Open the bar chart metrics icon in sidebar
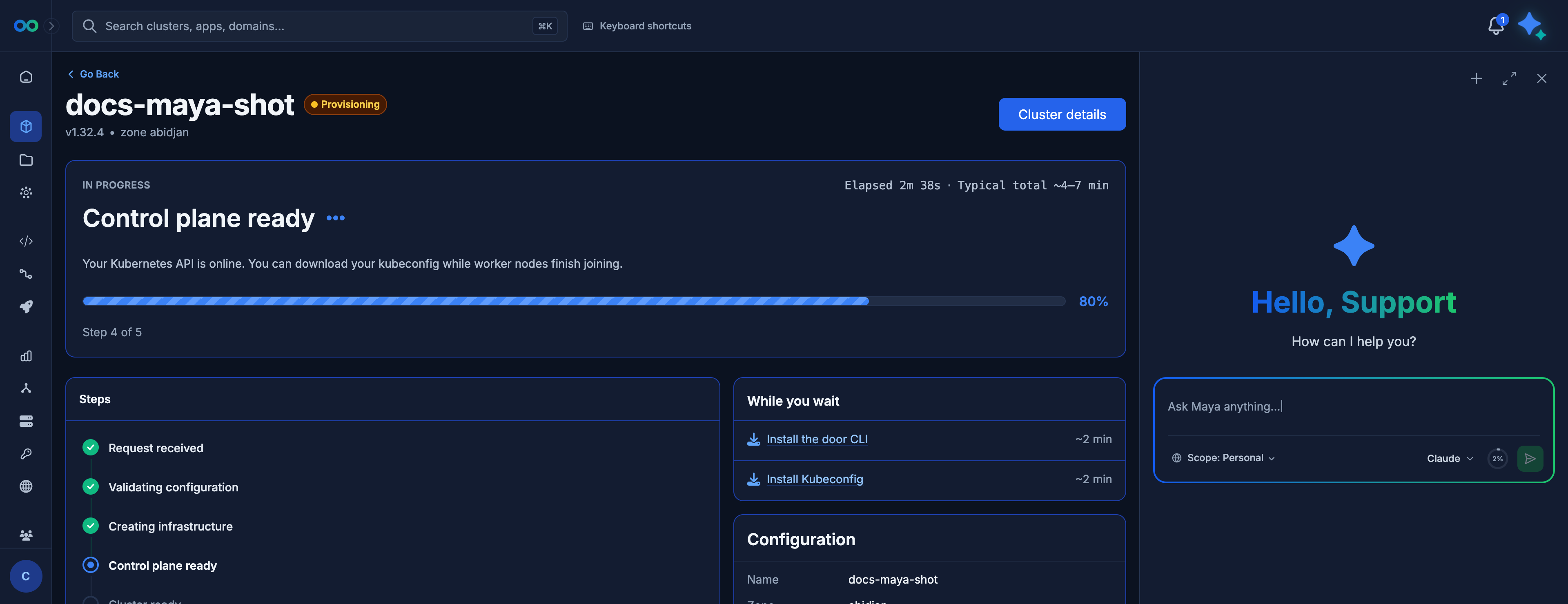This screenshot has width=1568, height=604. coord(26,356)
